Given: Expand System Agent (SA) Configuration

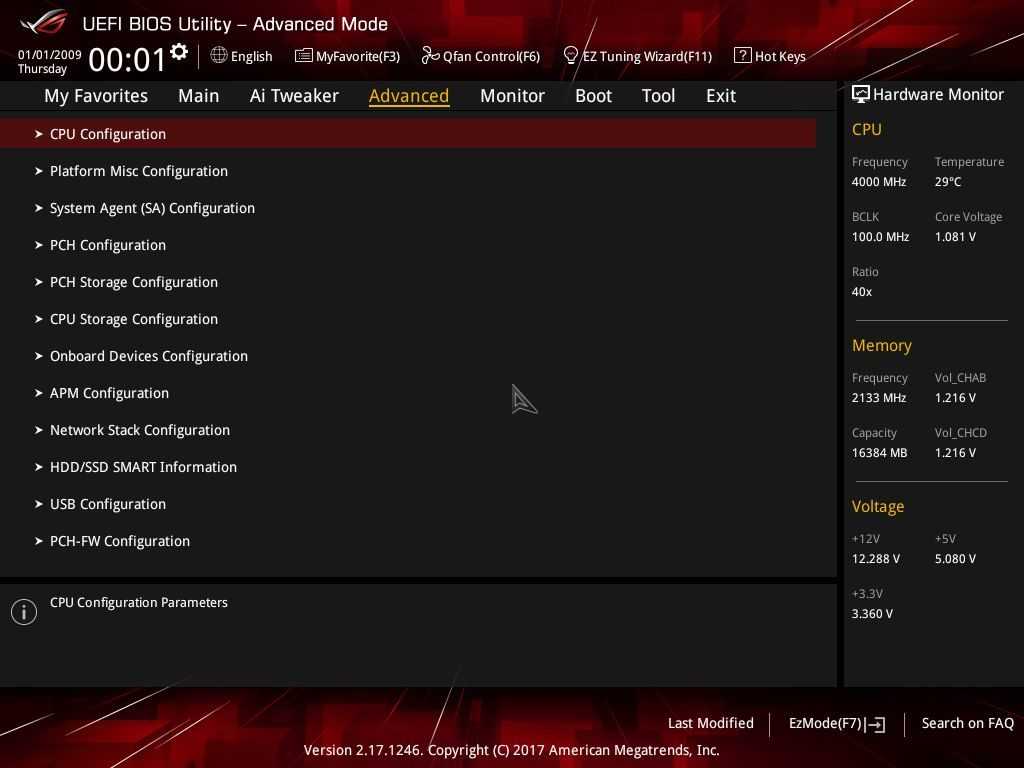Looking at the screenshot, I should (152, 208).
